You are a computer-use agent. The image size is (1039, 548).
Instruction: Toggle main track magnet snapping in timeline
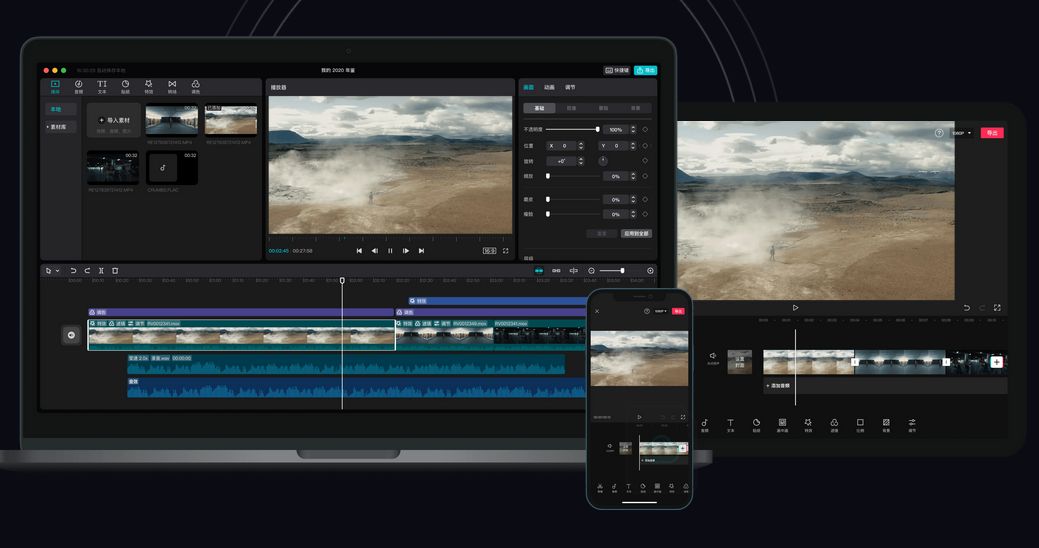pyautogui.click(x=539, y=270)
